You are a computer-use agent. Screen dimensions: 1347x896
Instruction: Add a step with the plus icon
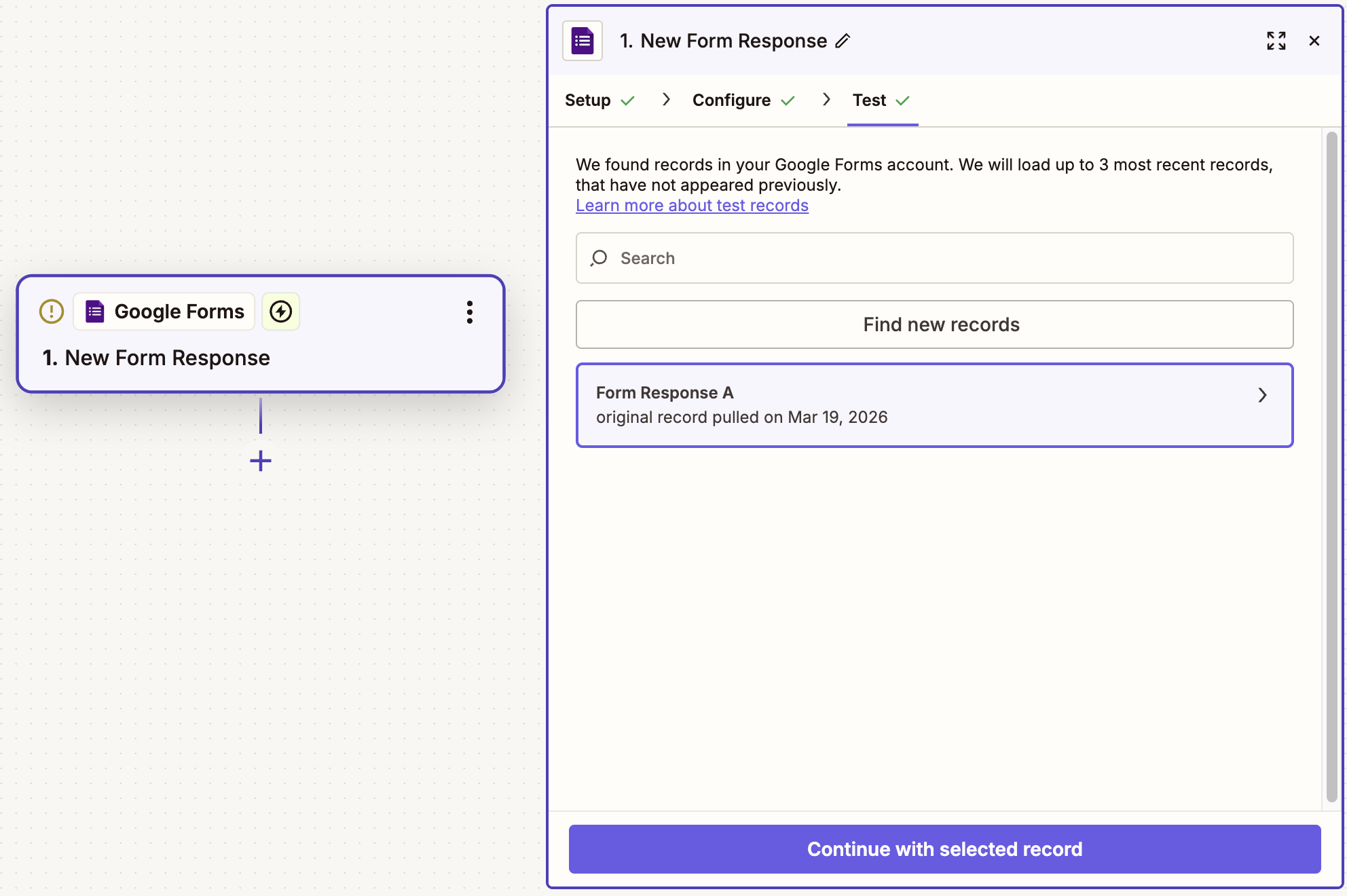[261, 461]
